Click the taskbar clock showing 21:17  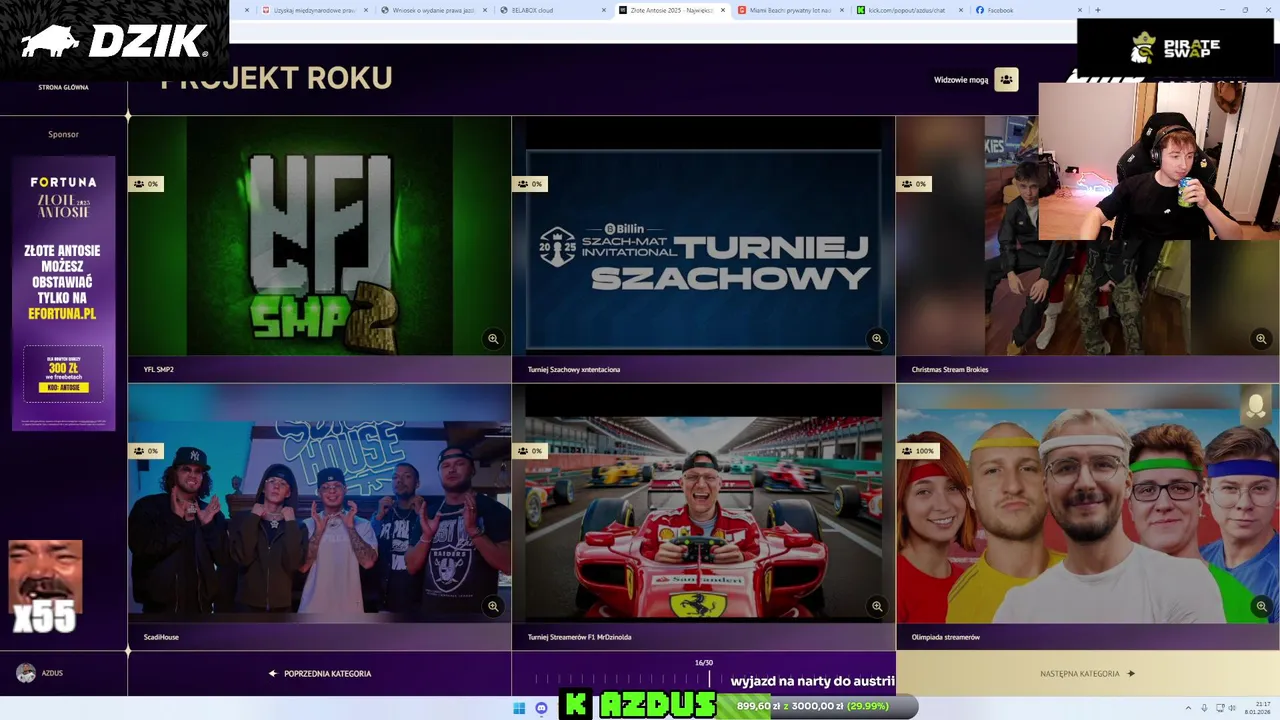pos(1258,708)
